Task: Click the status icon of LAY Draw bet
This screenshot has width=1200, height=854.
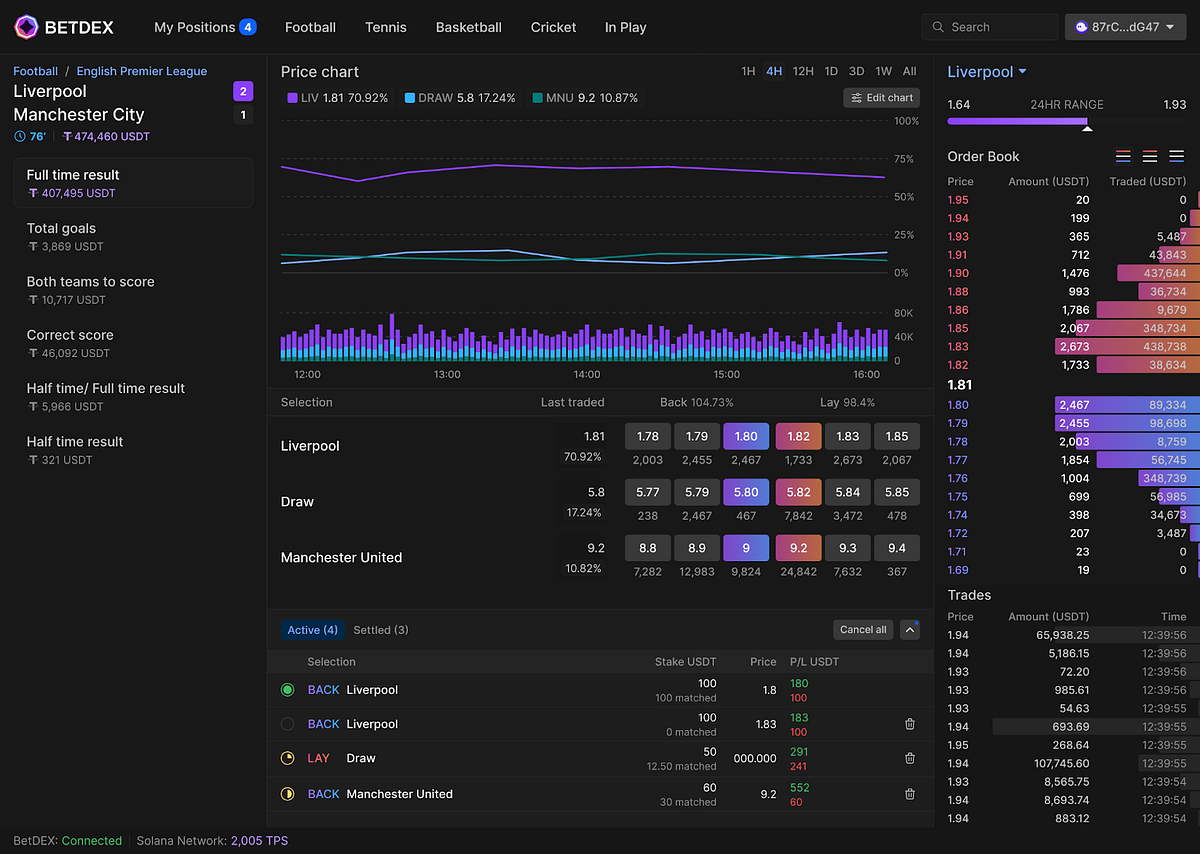Action: click(x=288, y=758)
